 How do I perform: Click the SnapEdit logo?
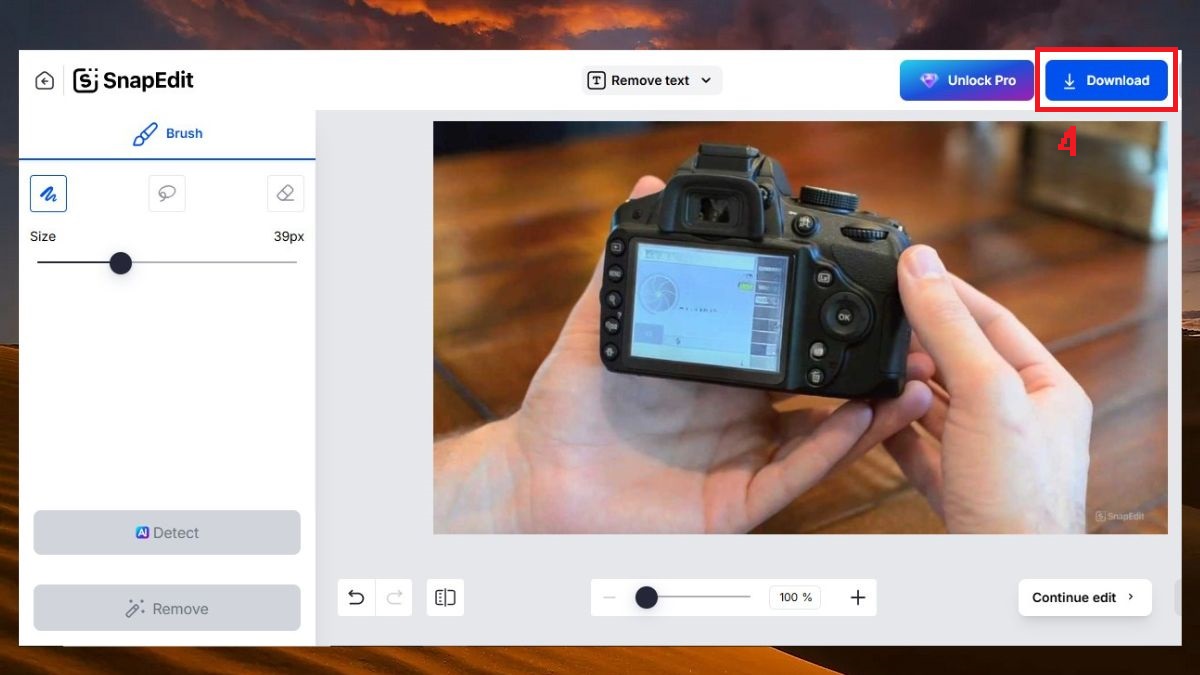click(x=134, y=81)
